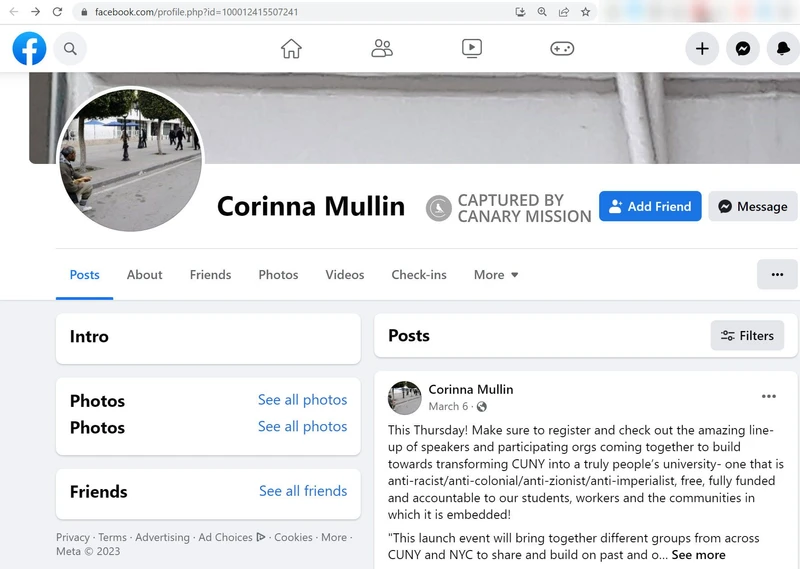Click the browser forward arrow
800x569 pixels.
[x=35, y=12]
